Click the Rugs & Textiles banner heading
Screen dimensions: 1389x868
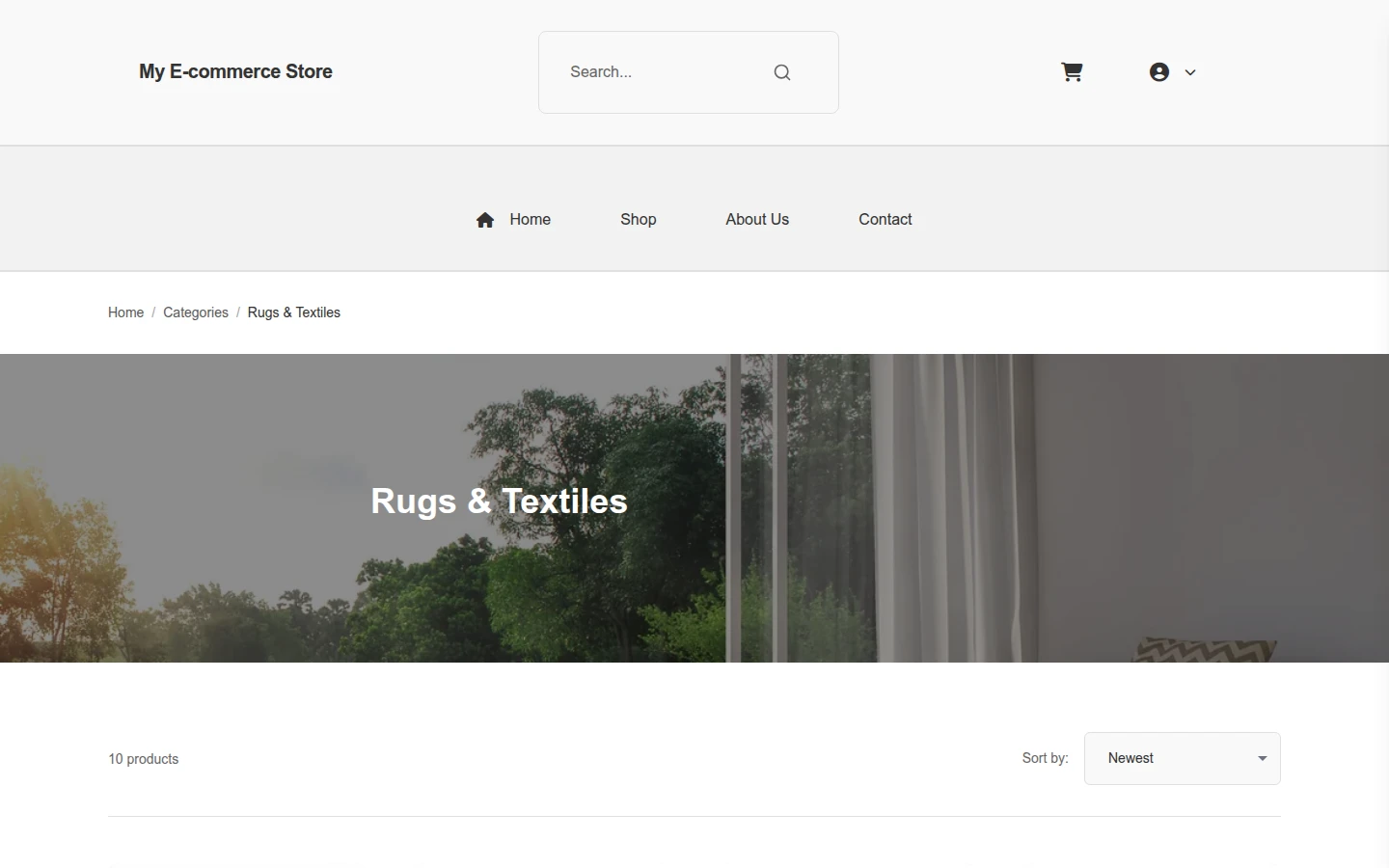[500, 501]
